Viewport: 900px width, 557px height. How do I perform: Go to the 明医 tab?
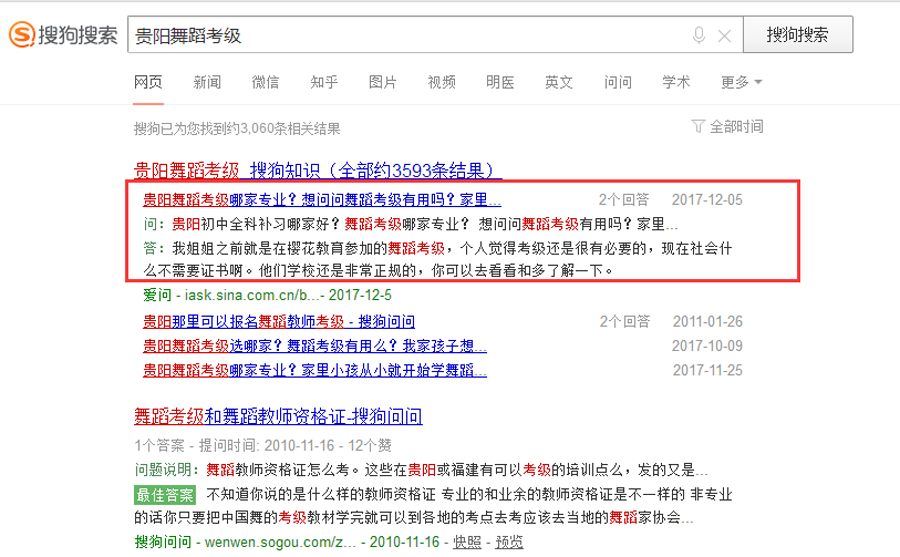500,82
